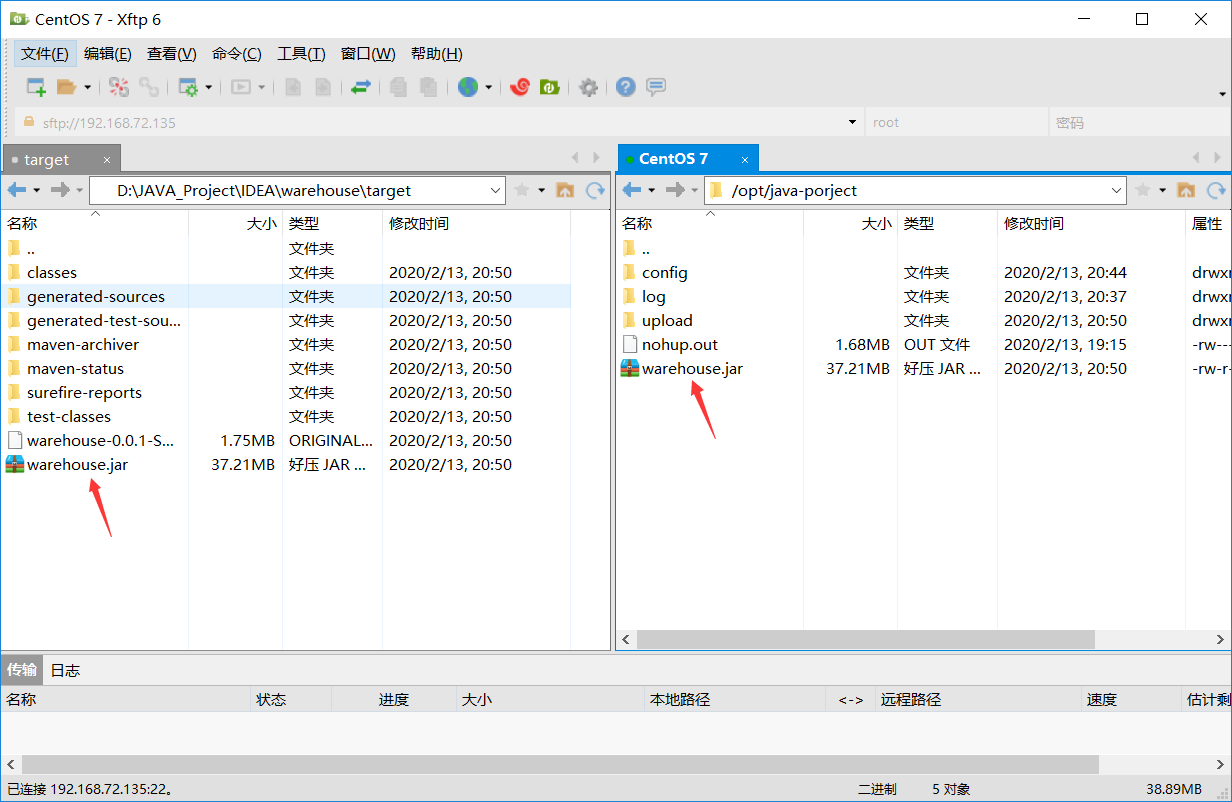Open the settings gear icon
The height and width of the screenshot is (802, 1232).
[588, 87]
